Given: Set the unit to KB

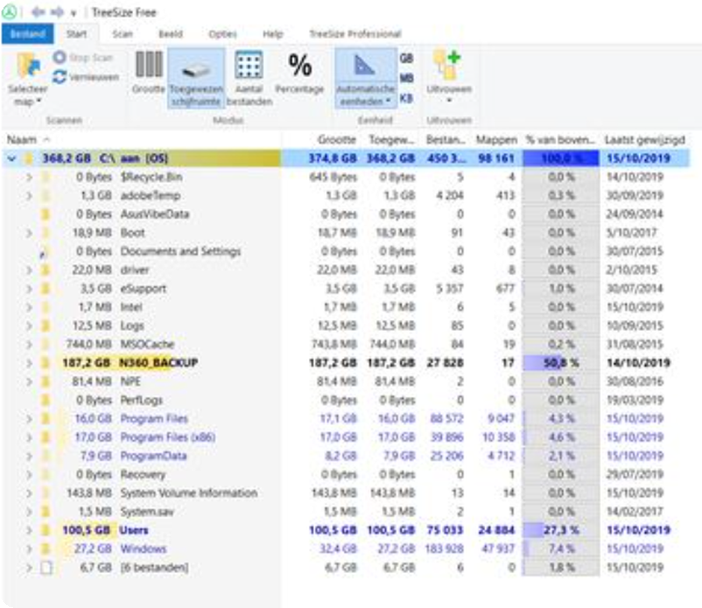Looking at the screenshot, I should click(407, 98).
